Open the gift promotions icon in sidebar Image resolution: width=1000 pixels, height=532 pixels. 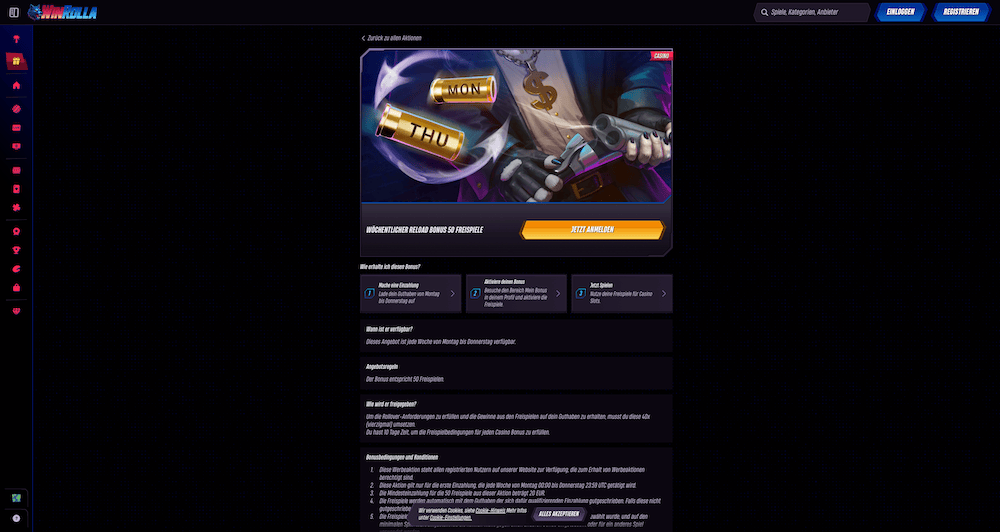click(x=17, y=61)
